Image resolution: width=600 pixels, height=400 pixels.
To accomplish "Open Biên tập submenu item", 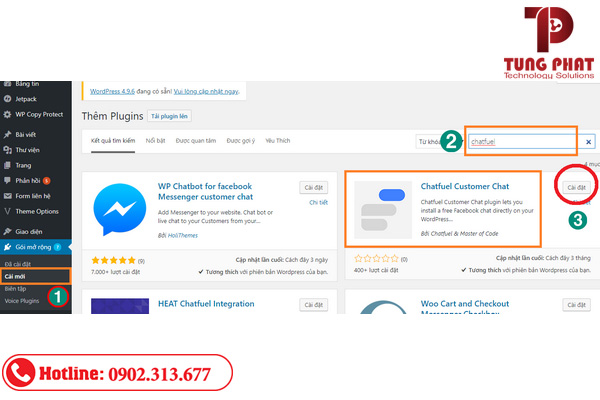I will click(15, 289).
